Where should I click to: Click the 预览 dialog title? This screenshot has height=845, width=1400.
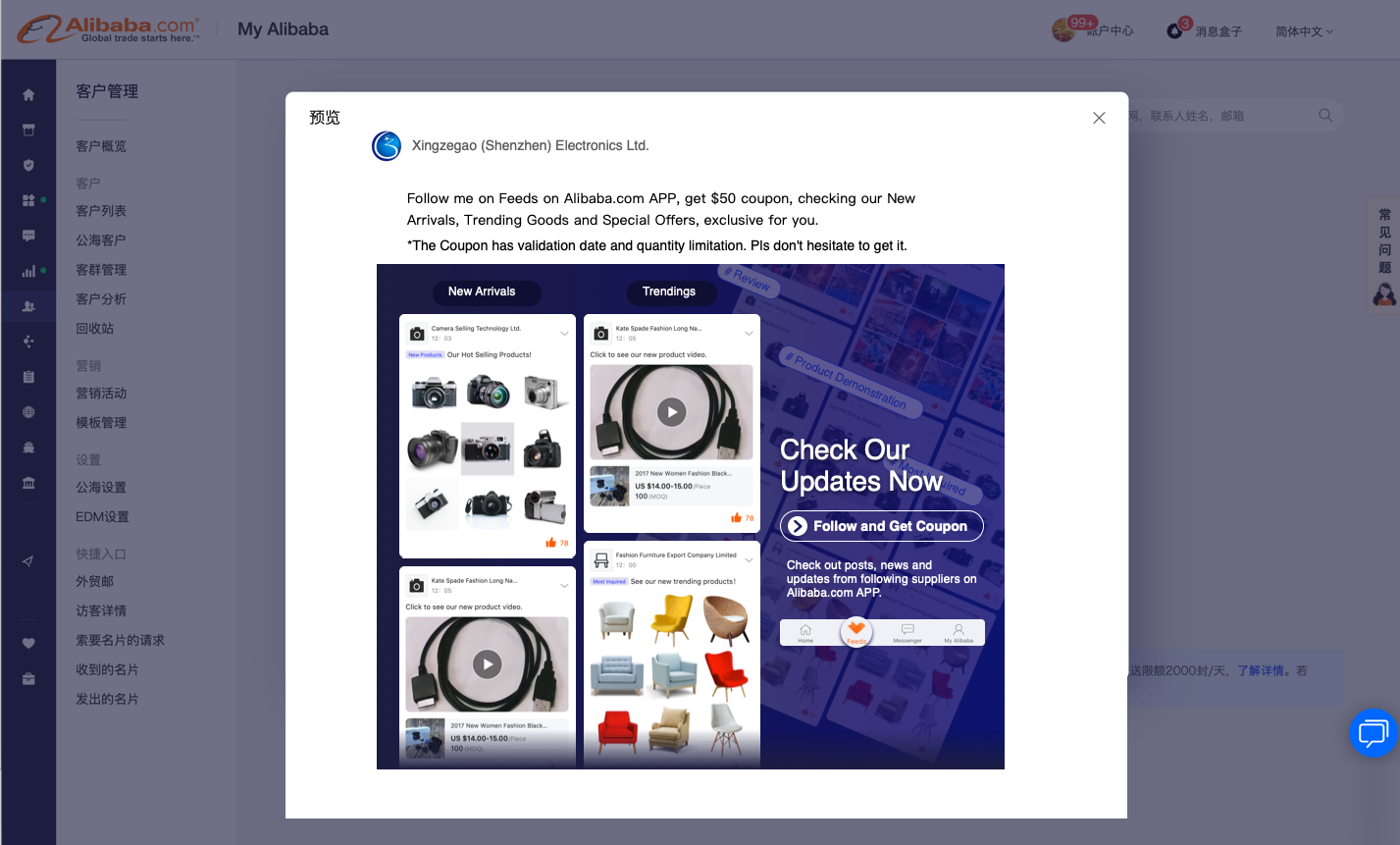click(325, 118)
